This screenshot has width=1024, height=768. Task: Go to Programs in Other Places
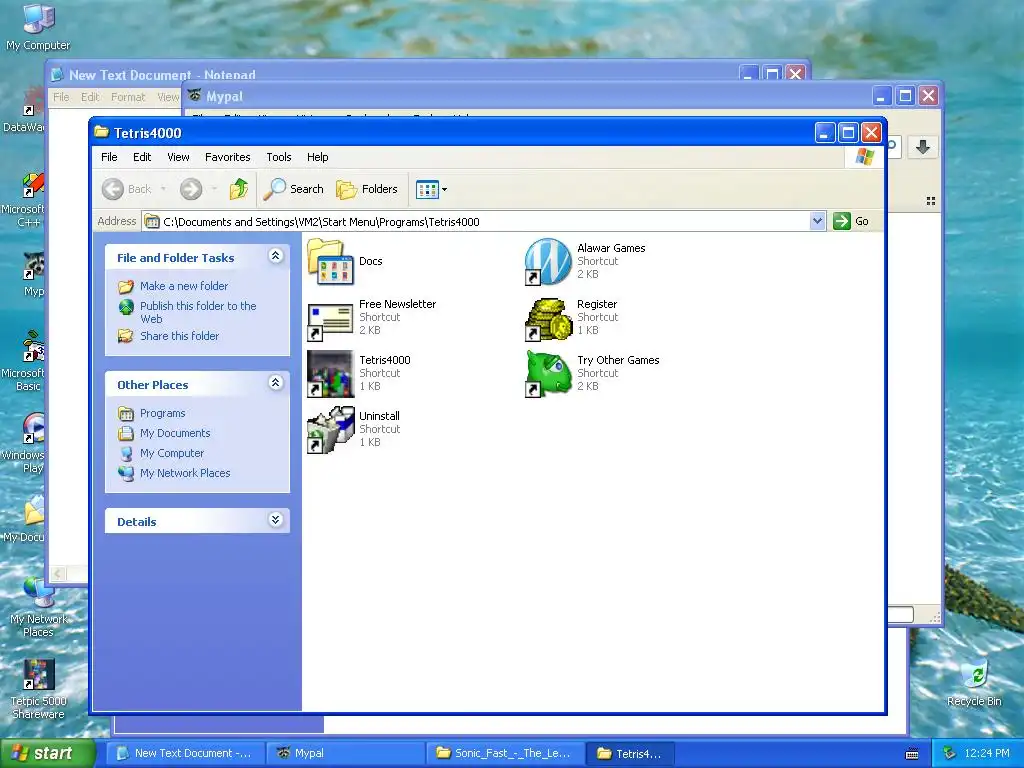pos(162,413)
